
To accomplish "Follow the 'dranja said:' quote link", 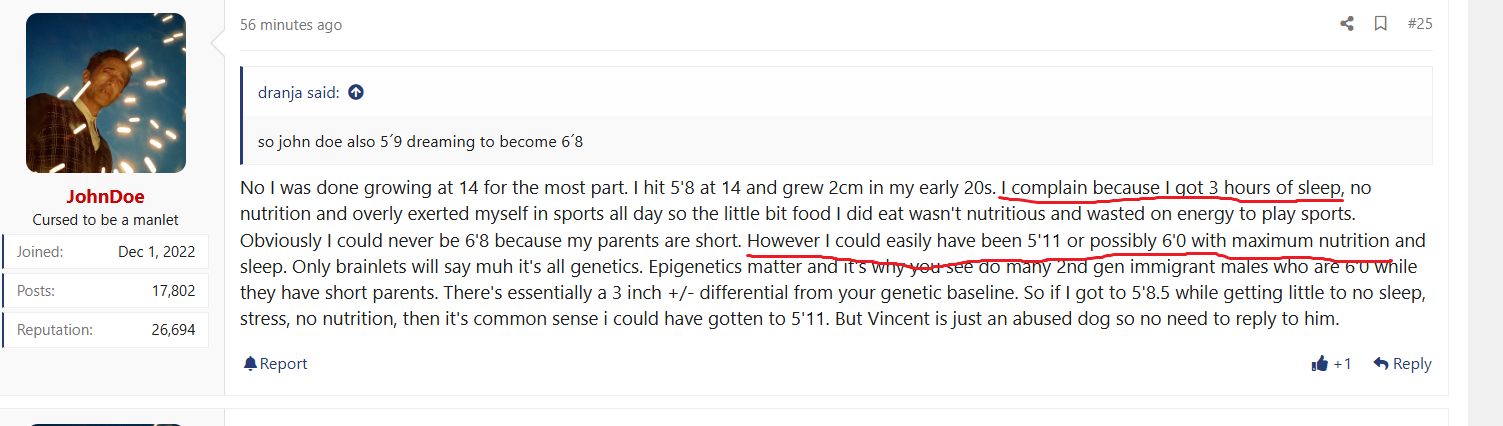I will [x=299, y=92].
